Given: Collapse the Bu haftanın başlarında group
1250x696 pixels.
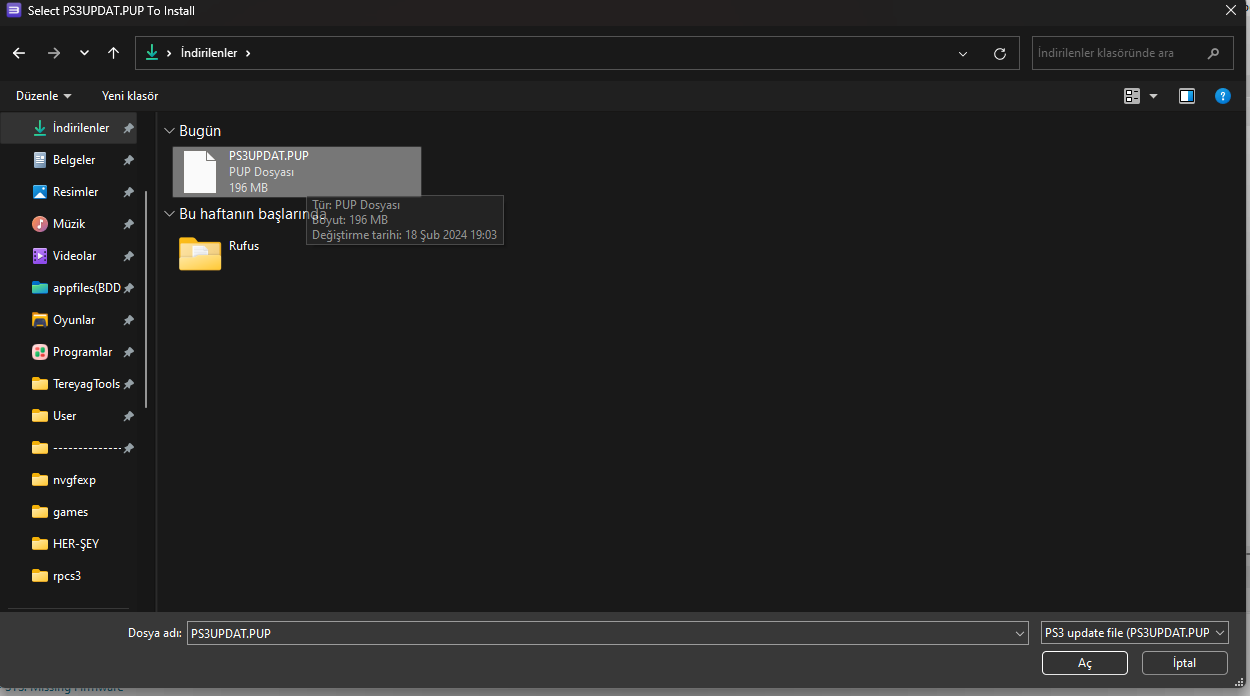Looking at the screenshot, I should tap(169, 214).
